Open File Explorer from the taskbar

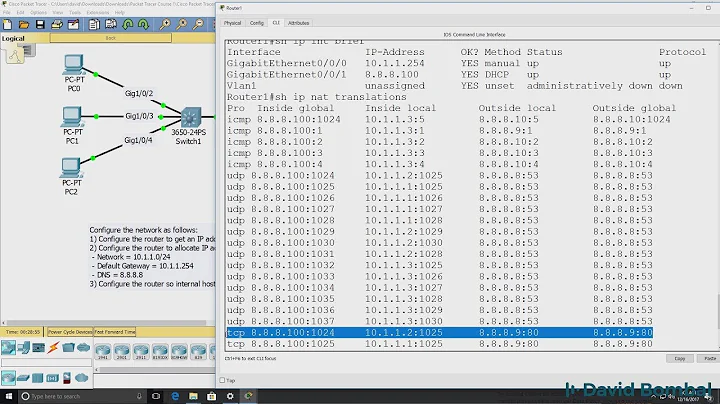pos(193,396)
